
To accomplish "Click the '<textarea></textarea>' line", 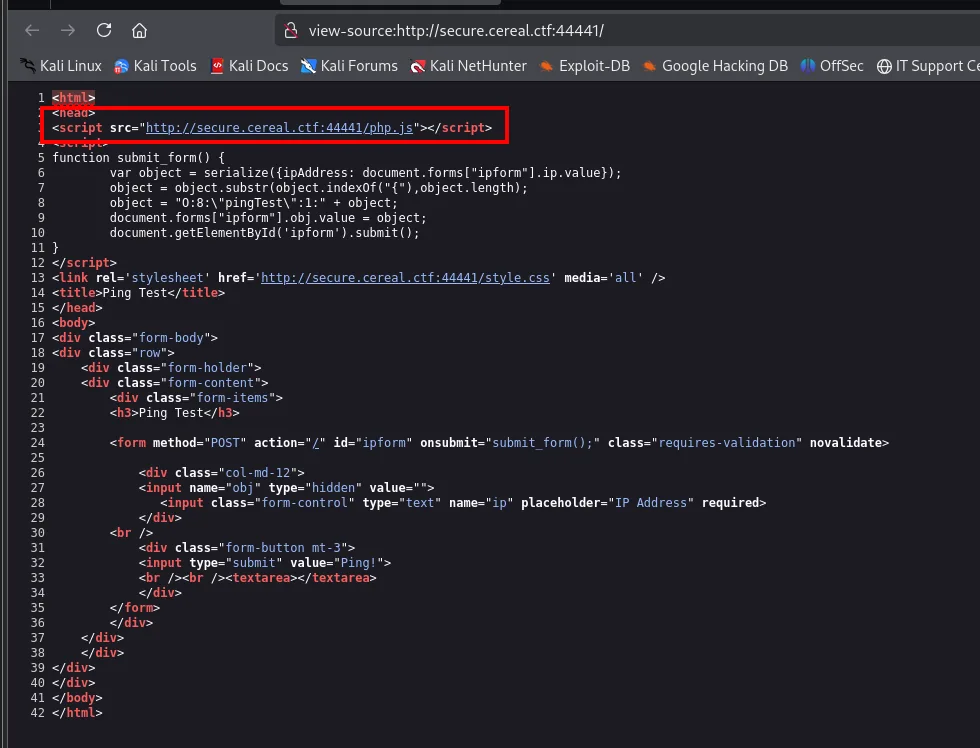I will (258, 577).
